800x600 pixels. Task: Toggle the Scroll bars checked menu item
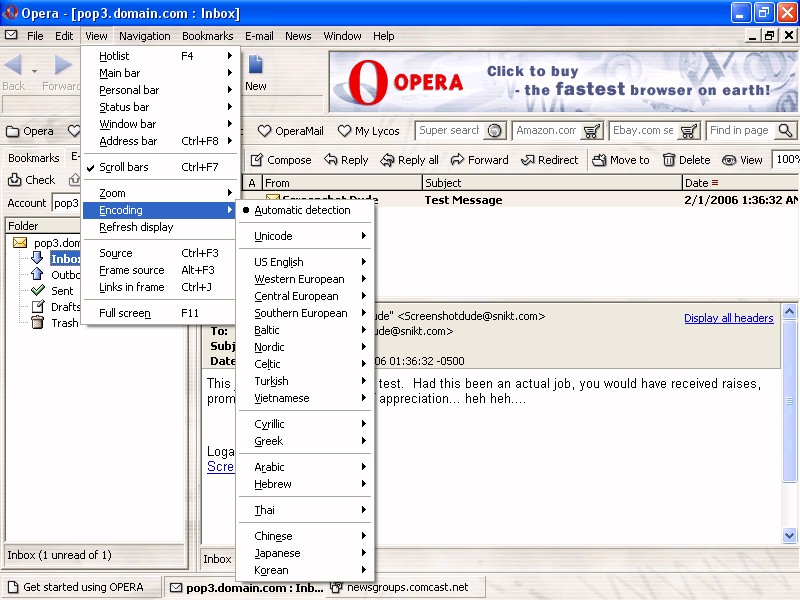(124, 167)
